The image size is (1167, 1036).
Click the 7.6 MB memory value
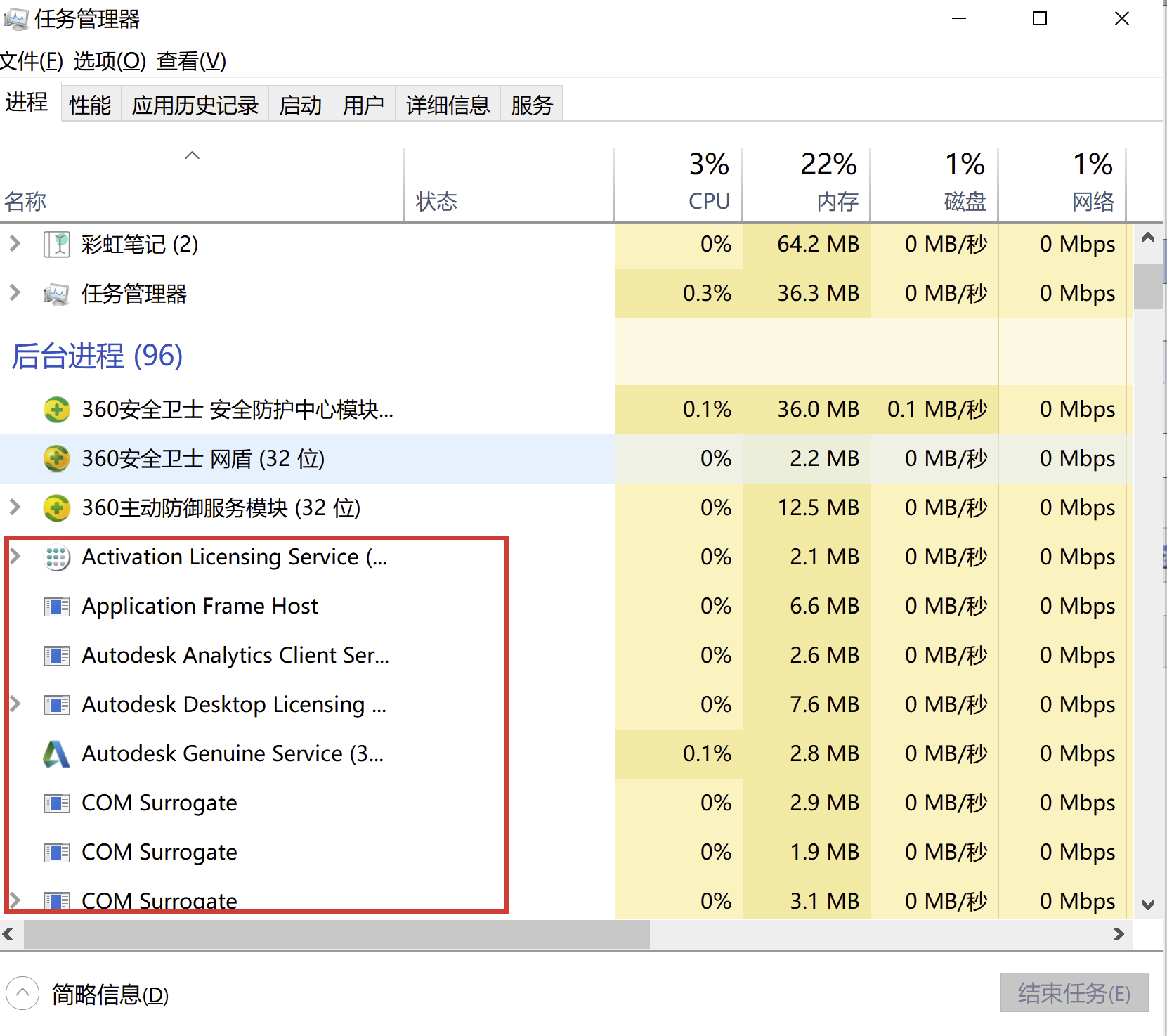coord(824,704)
